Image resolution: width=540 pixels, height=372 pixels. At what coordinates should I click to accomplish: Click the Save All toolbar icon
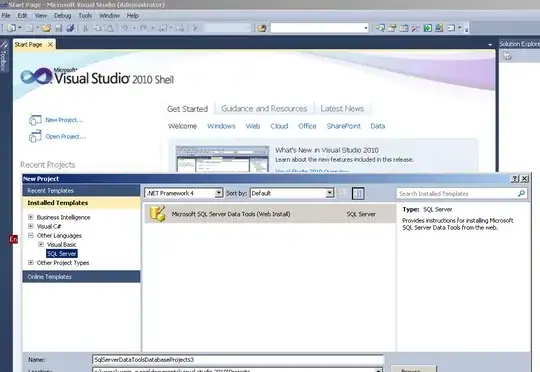70,28
